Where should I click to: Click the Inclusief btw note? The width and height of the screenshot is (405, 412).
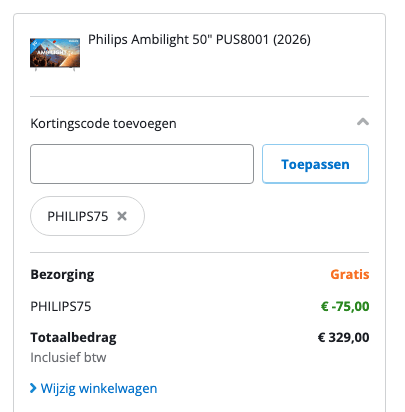(68, 358)
